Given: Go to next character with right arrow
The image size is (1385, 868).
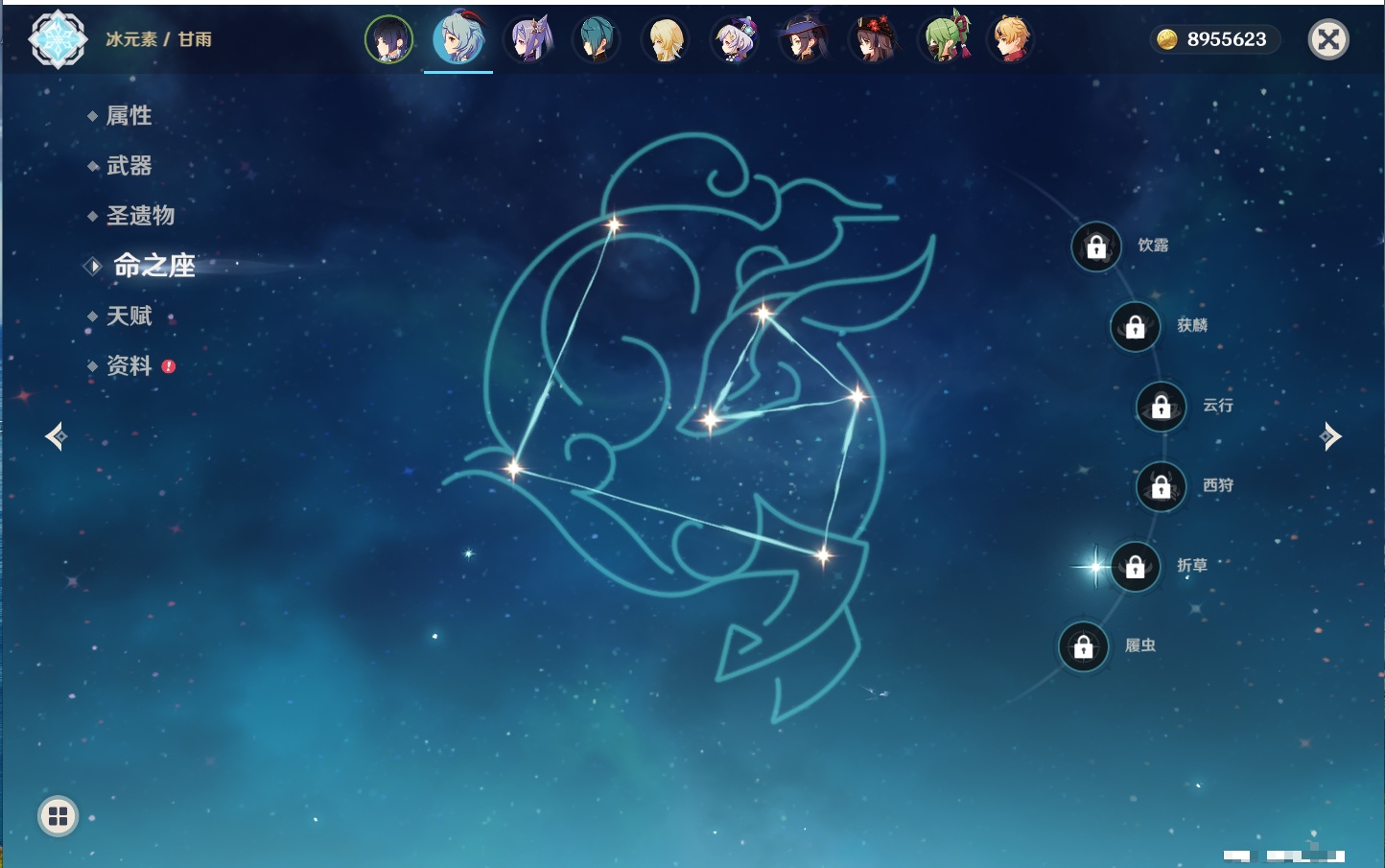Looking at the screenshot, I should pyautogui.click(x=1330, y=436).
